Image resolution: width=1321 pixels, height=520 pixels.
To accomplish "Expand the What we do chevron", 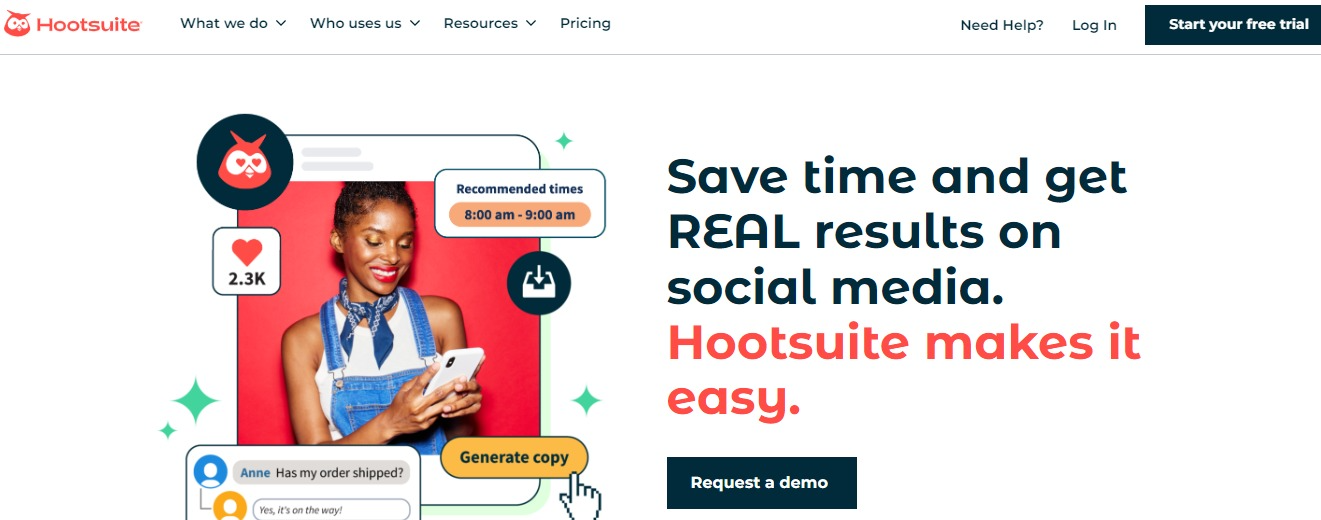I will coord(281,23).
